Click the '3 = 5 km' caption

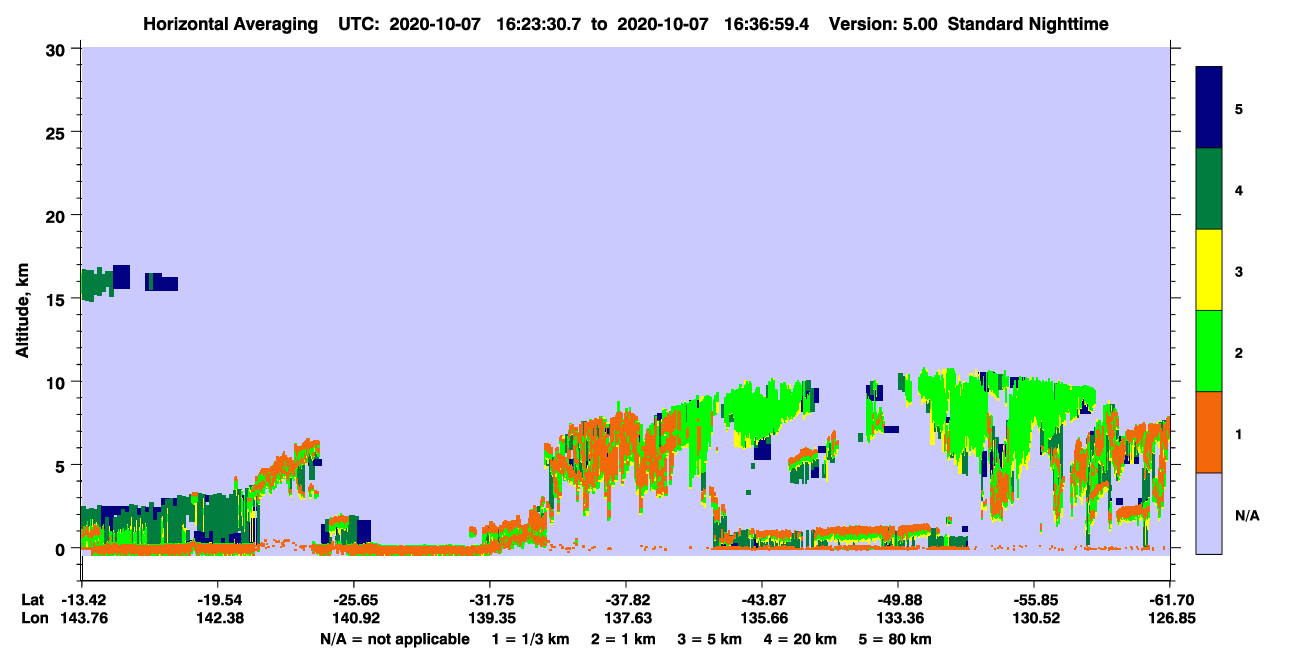point(711,639)
